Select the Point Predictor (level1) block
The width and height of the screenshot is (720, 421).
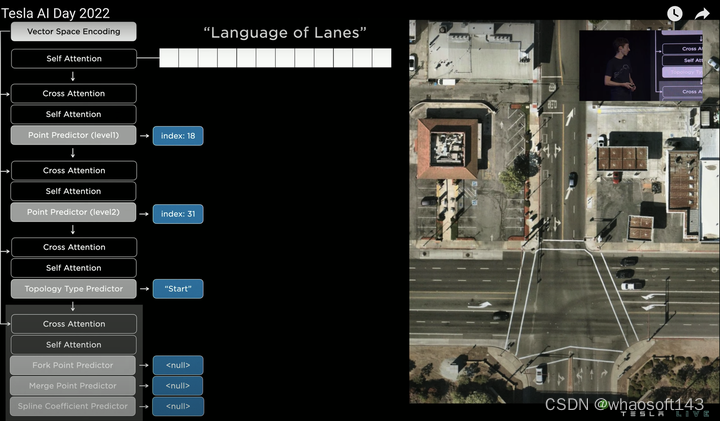73,135
